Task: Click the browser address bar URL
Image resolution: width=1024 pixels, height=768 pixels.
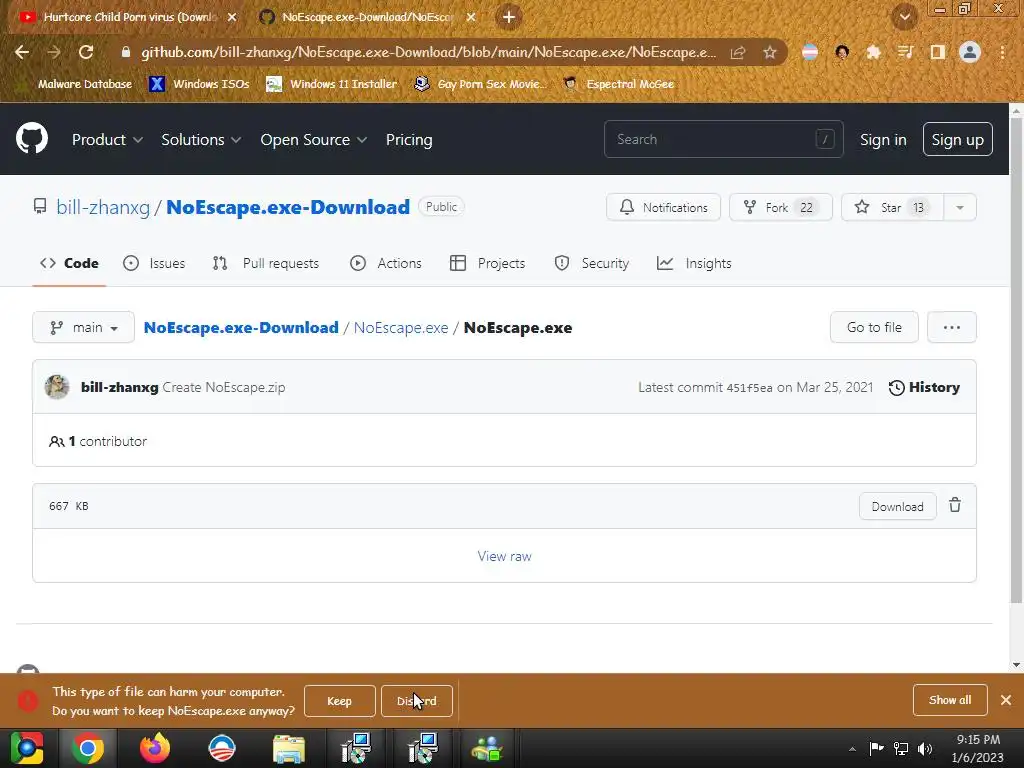Action: [428, 52]
